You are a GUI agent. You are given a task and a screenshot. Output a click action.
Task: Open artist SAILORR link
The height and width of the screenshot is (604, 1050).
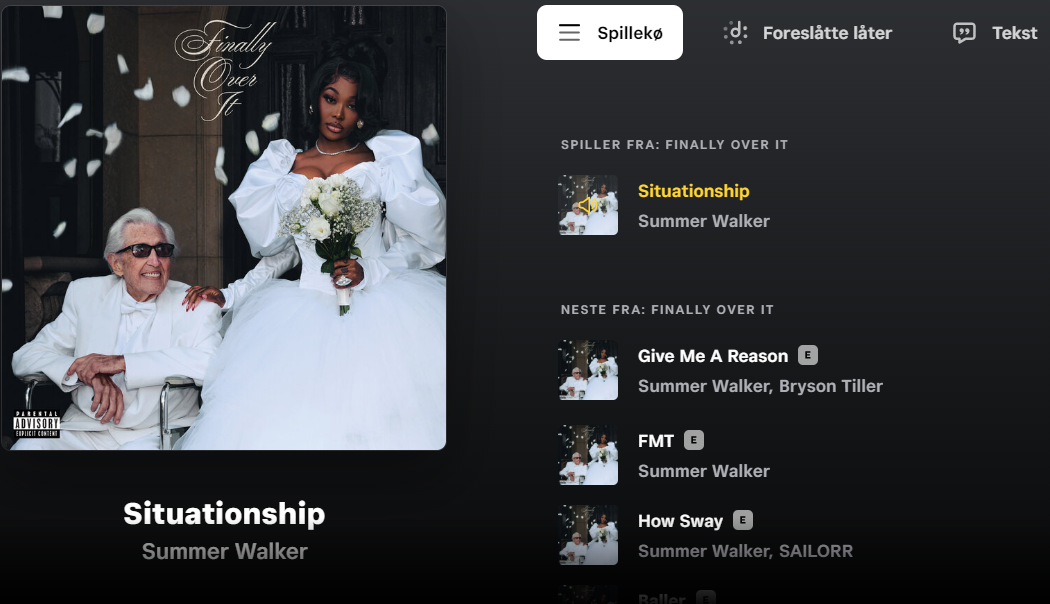point(816,551)
